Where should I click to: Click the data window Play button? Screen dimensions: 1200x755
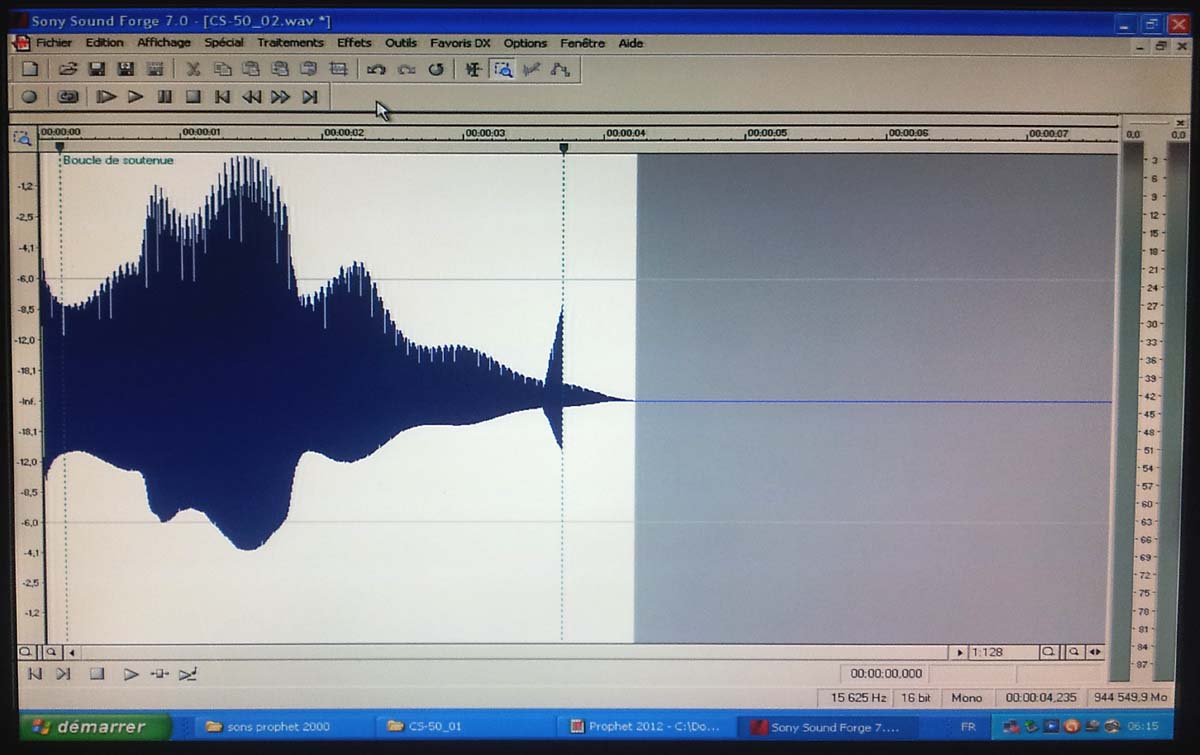pos(130,674)
